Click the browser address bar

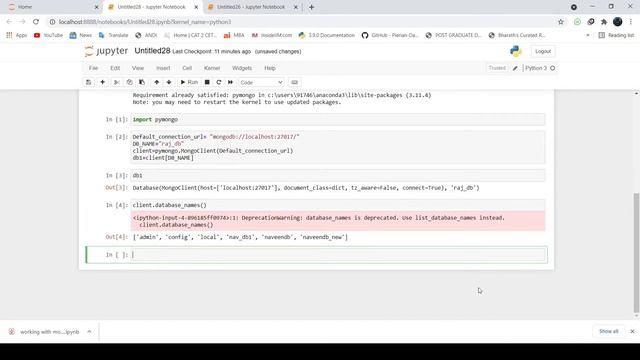302,22
